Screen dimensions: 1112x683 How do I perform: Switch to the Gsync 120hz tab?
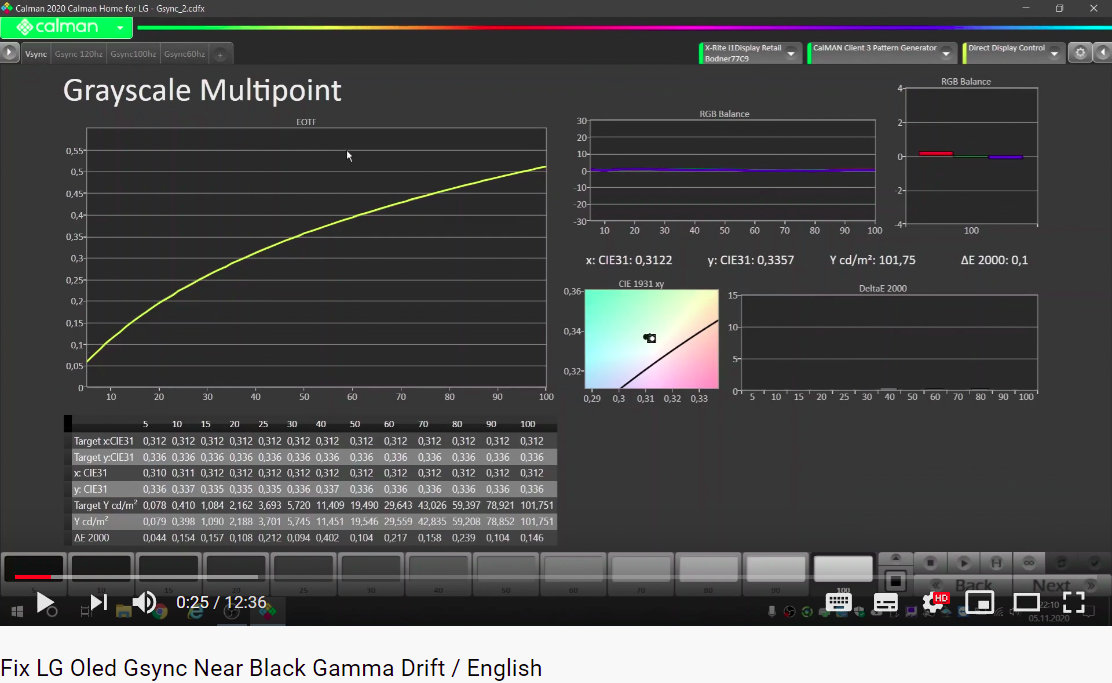[79, 53]
